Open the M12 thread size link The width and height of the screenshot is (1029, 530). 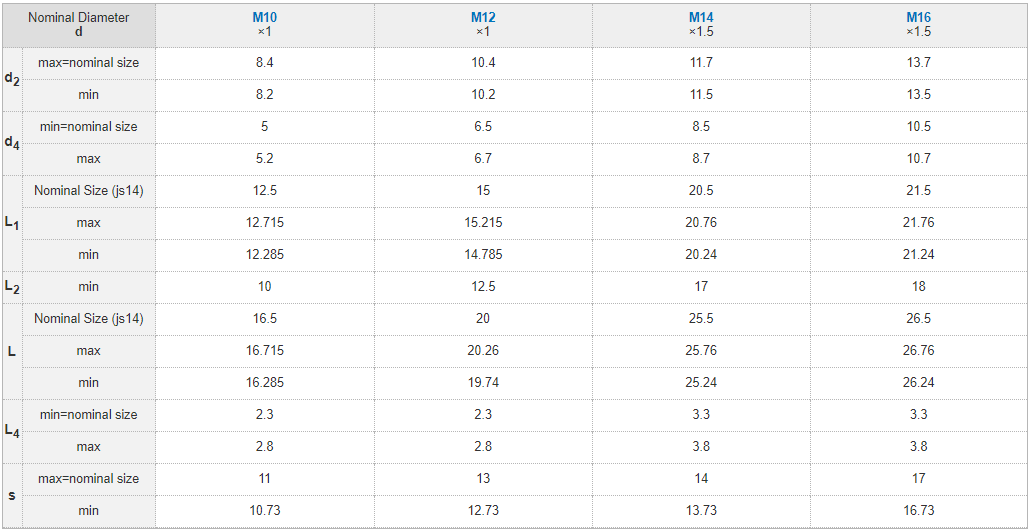click(x=483, y=18)
